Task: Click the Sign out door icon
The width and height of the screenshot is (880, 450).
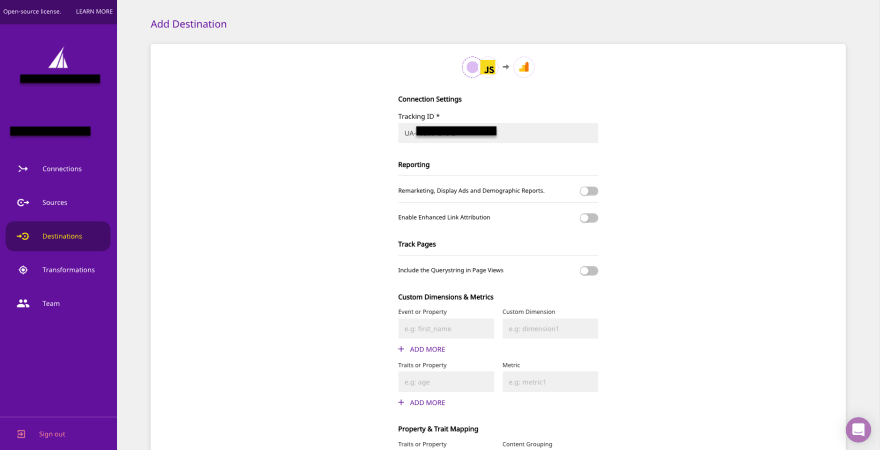Action: click(21, 434)
